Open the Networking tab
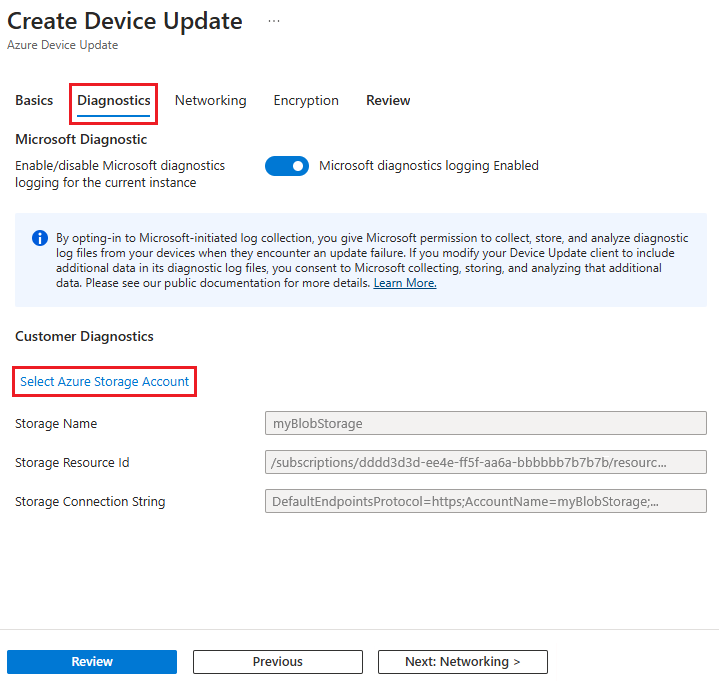 tap(210, 101)
